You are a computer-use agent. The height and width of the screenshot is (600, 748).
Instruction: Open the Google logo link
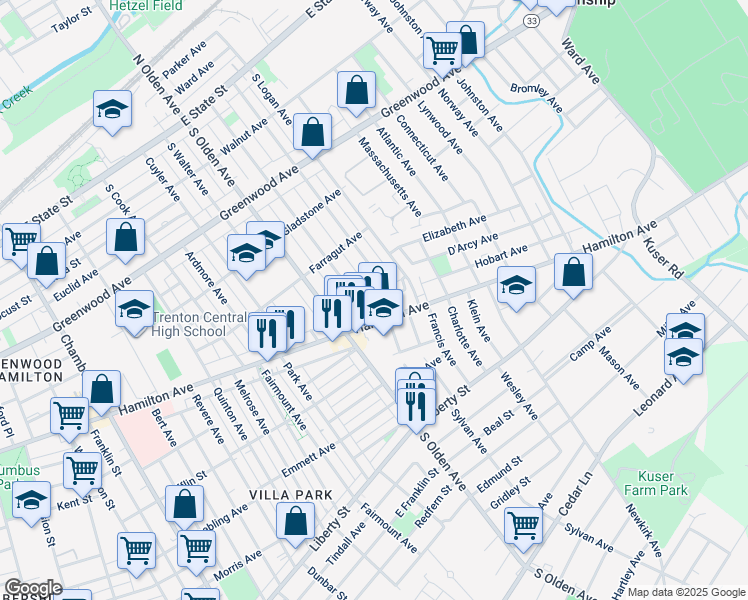tap(32, 588)
